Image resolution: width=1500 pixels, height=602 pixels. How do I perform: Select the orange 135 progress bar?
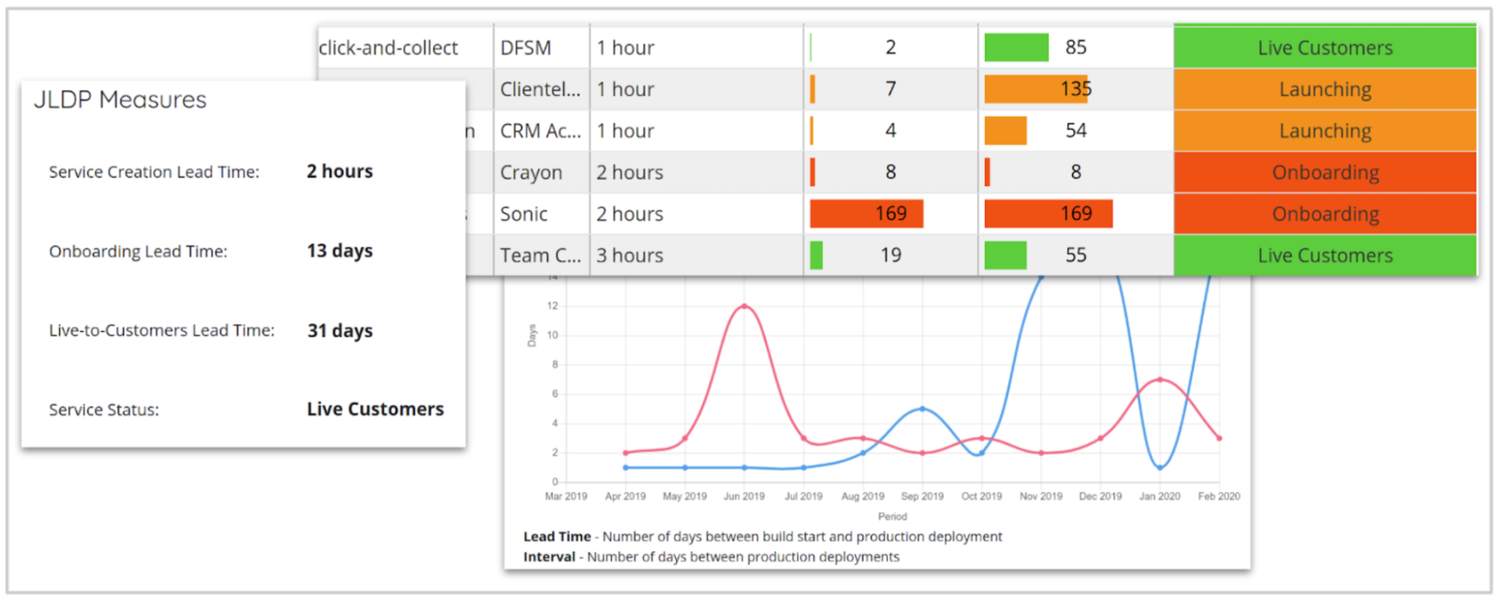tap(1035, 89)
